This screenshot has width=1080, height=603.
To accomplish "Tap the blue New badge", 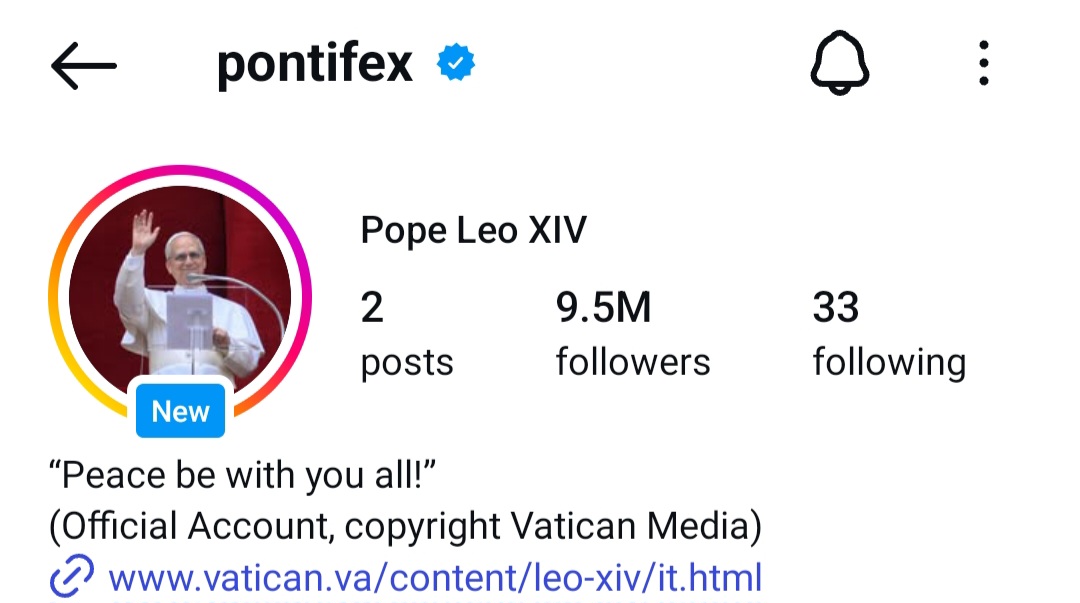I will point(180,411).
